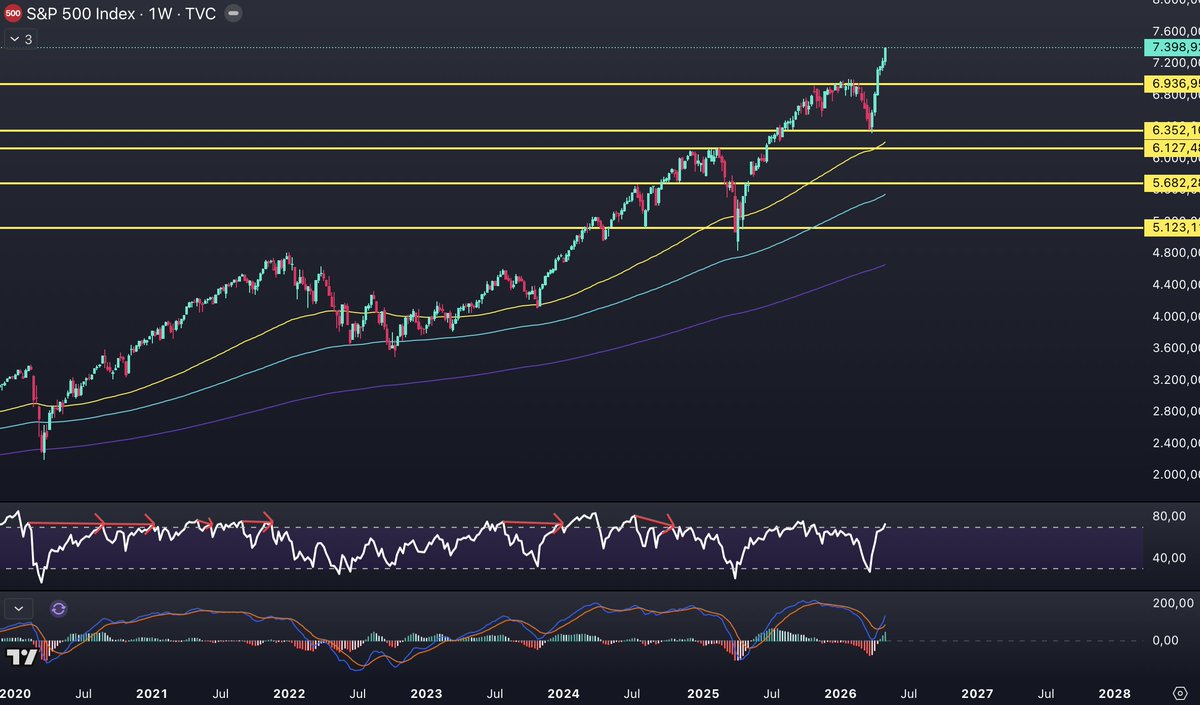Click the red S&P 500 symbol logo

[15, 14]
